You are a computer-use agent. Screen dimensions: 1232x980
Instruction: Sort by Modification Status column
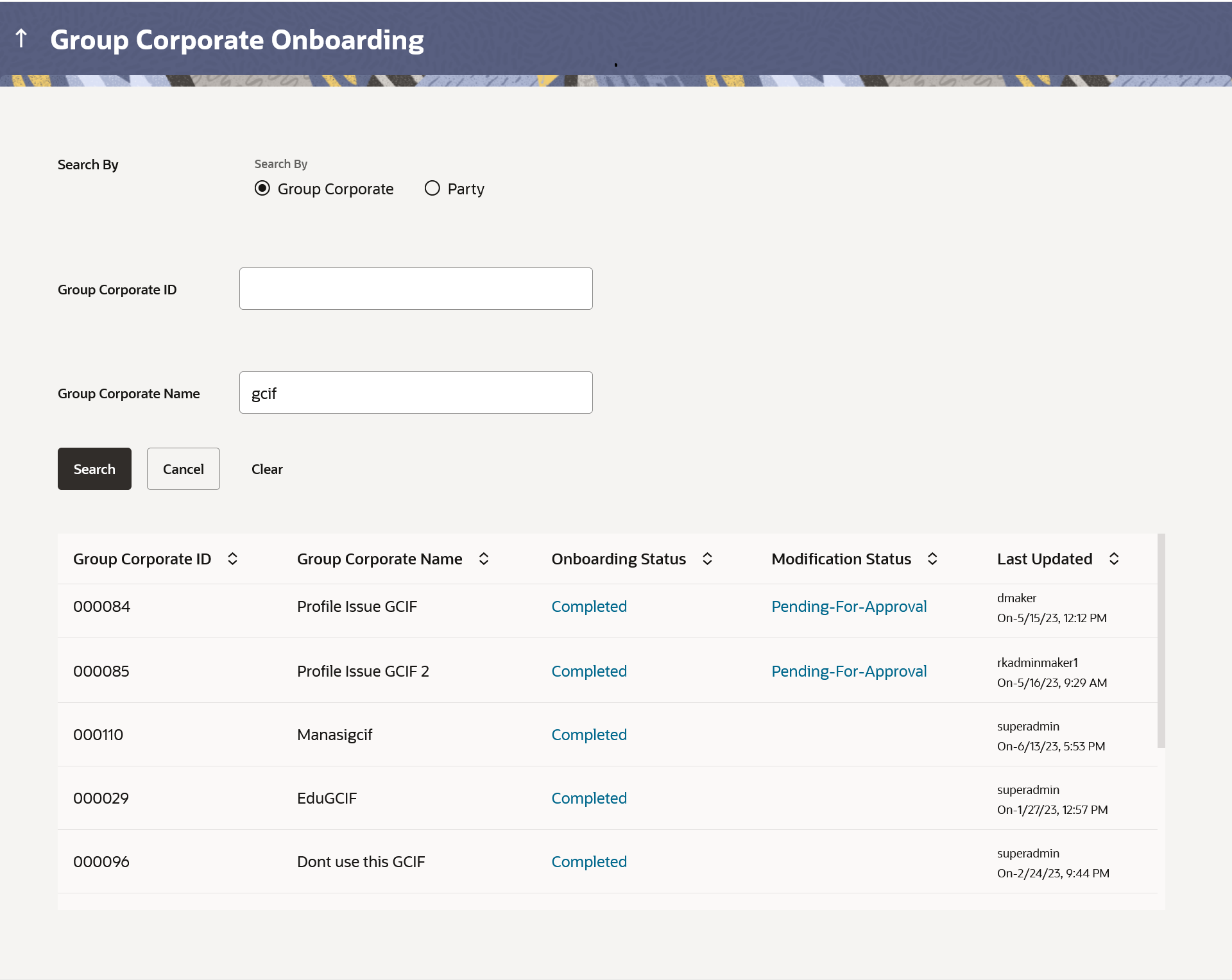(932, 559)
